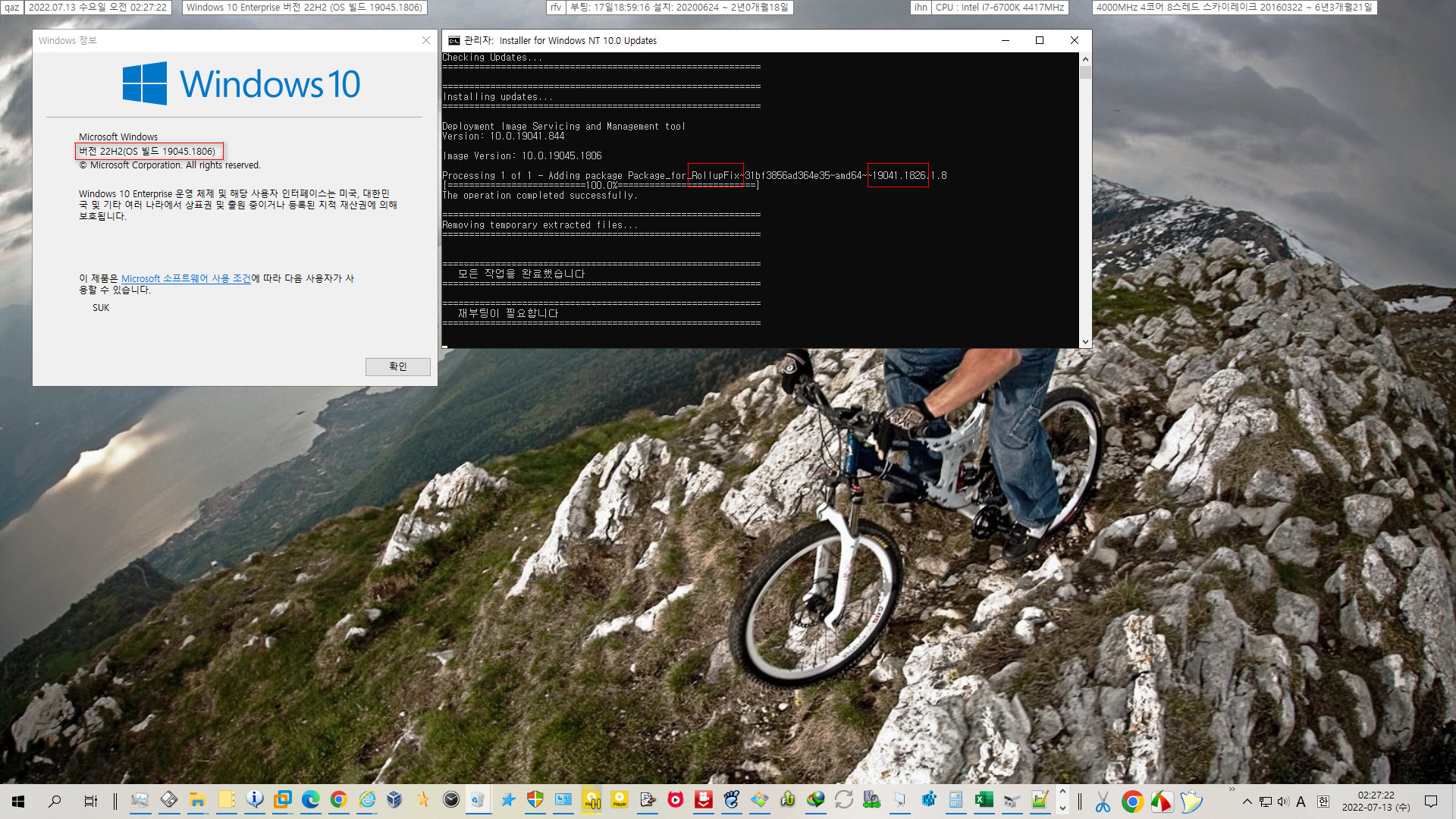1456x819 pixels.
Task: Launch Chrome beside the scissors icon
Action: 1132,802
